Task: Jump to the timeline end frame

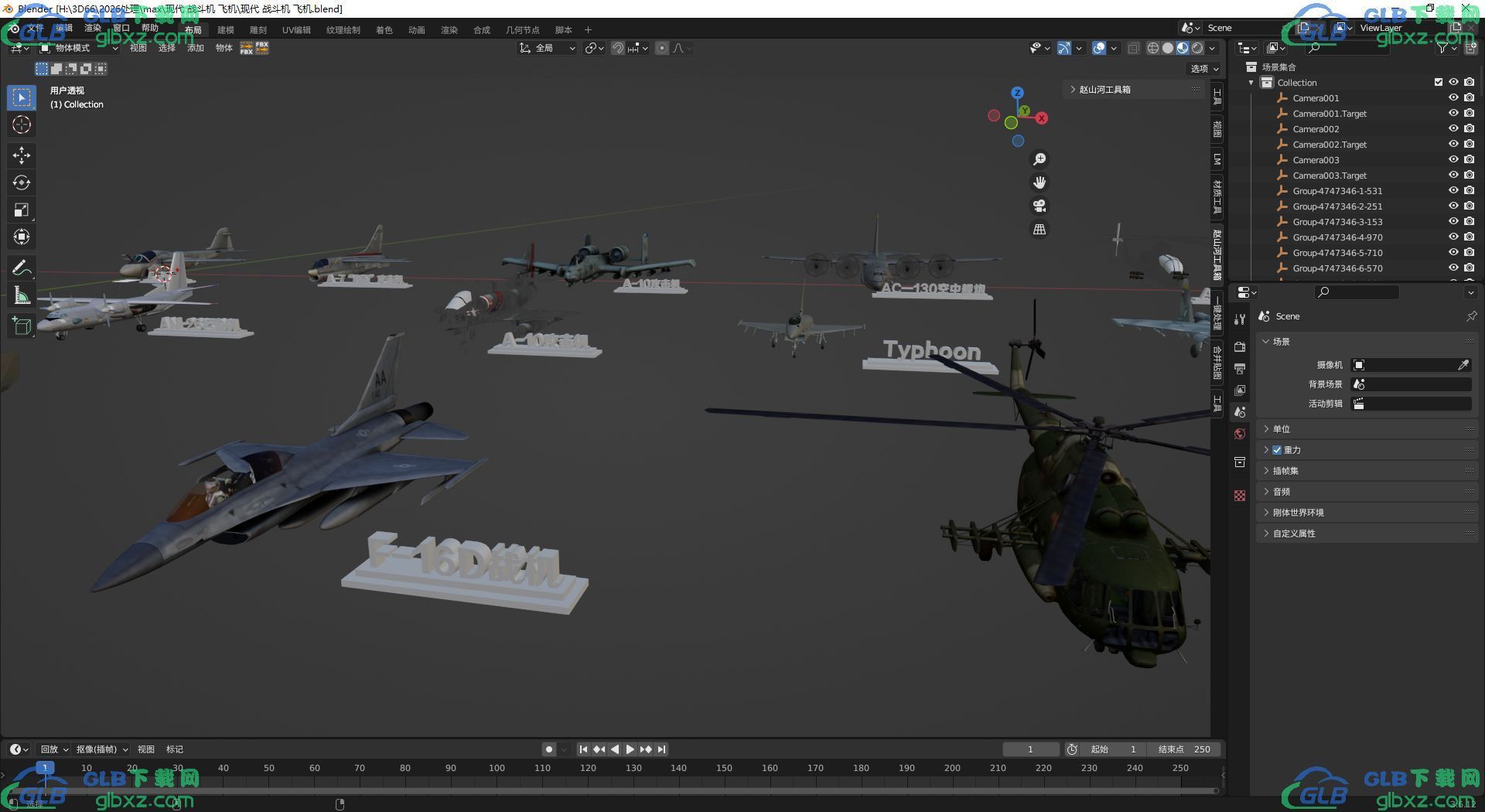Action: click(661, 749)
